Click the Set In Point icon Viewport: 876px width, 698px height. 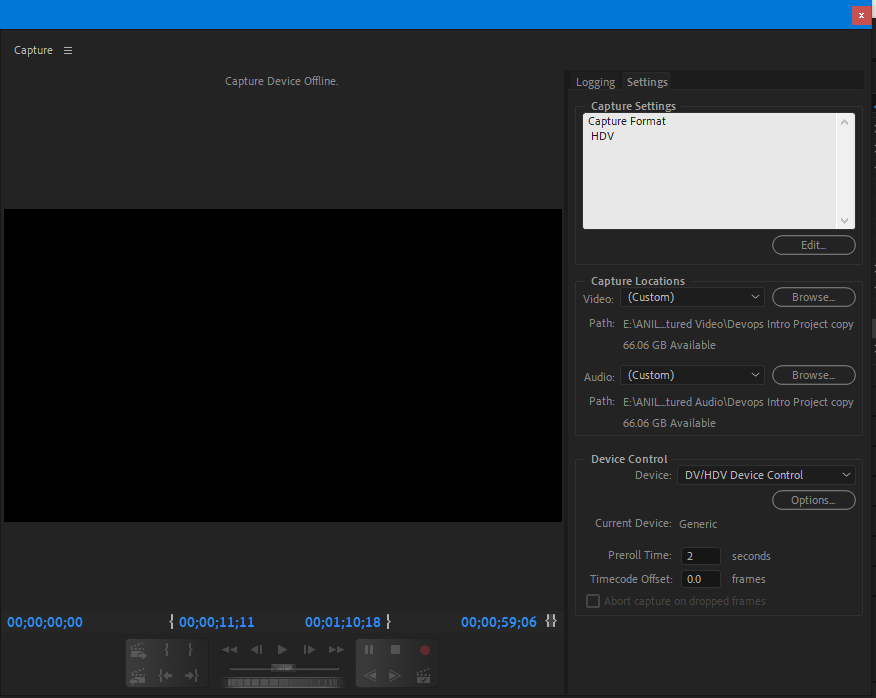(166, 648)
